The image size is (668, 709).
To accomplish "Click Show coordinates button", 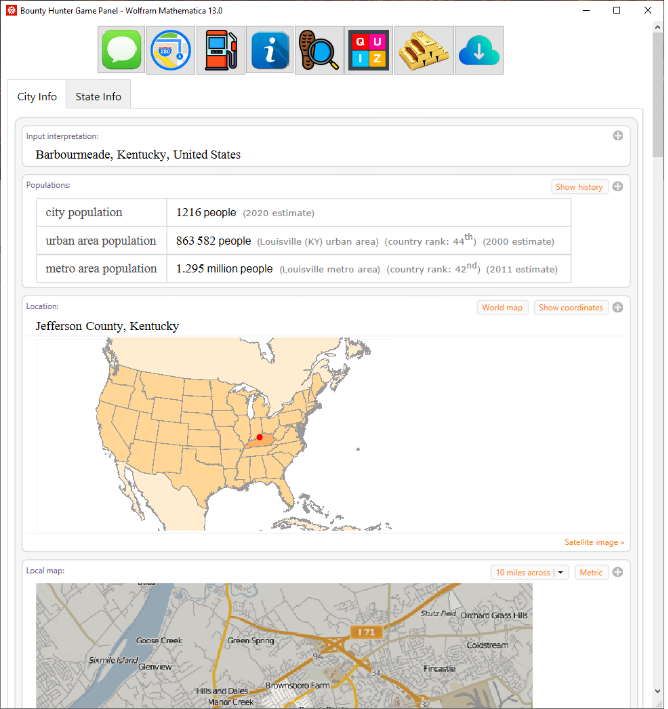I will (570, 308).
